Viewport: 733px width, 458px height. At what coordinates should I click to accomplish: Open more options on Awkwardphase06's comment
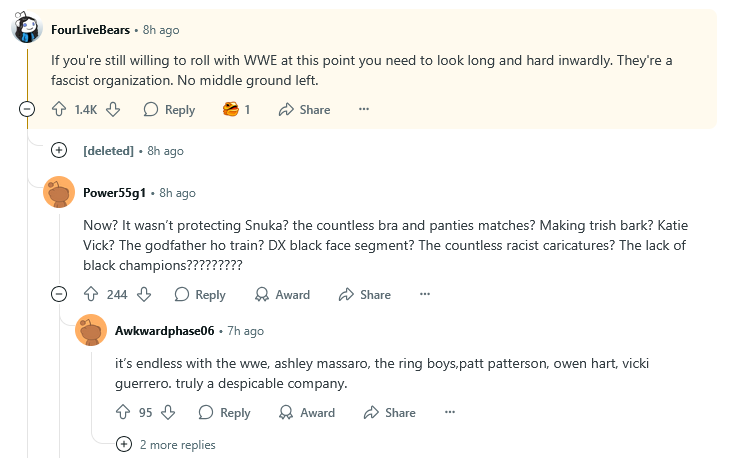pos(450,412)
